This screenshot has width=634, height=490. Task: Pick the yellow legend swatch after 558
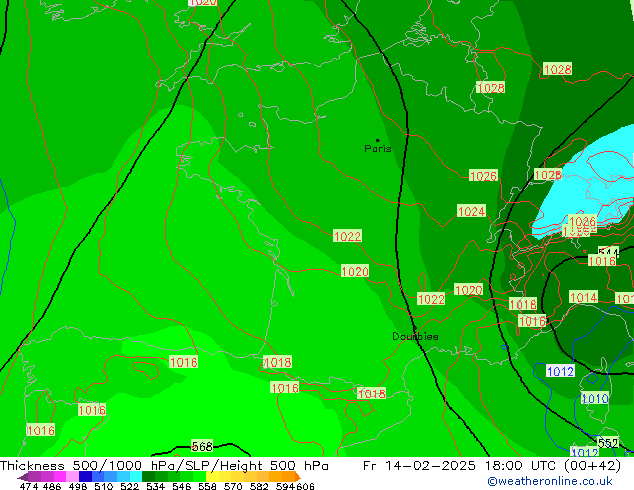pyautogui.click(x=212, y=477)
